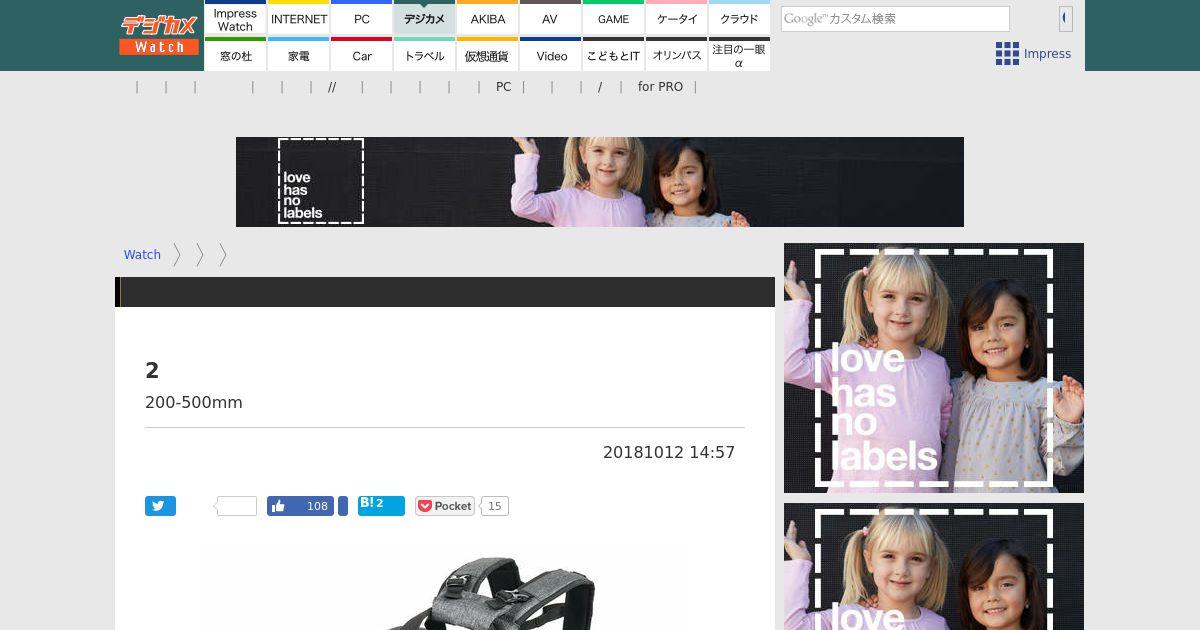Open the 注目の一眼α tab
The height and width of the screenshot is (630, 1200).
pyautogui.click(x=739, y=55)
